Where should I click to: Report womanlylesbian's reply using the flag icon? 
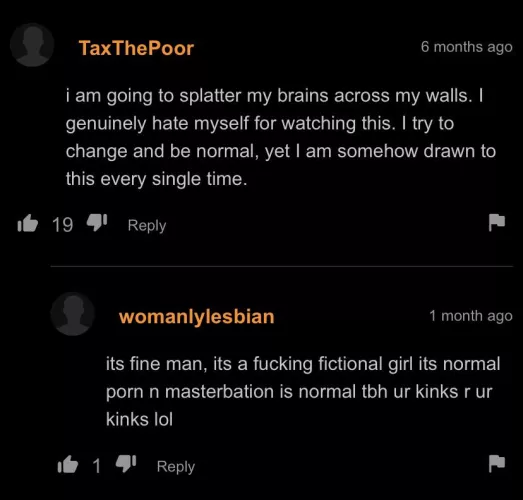pyautogui.click(x=497, y=464)
